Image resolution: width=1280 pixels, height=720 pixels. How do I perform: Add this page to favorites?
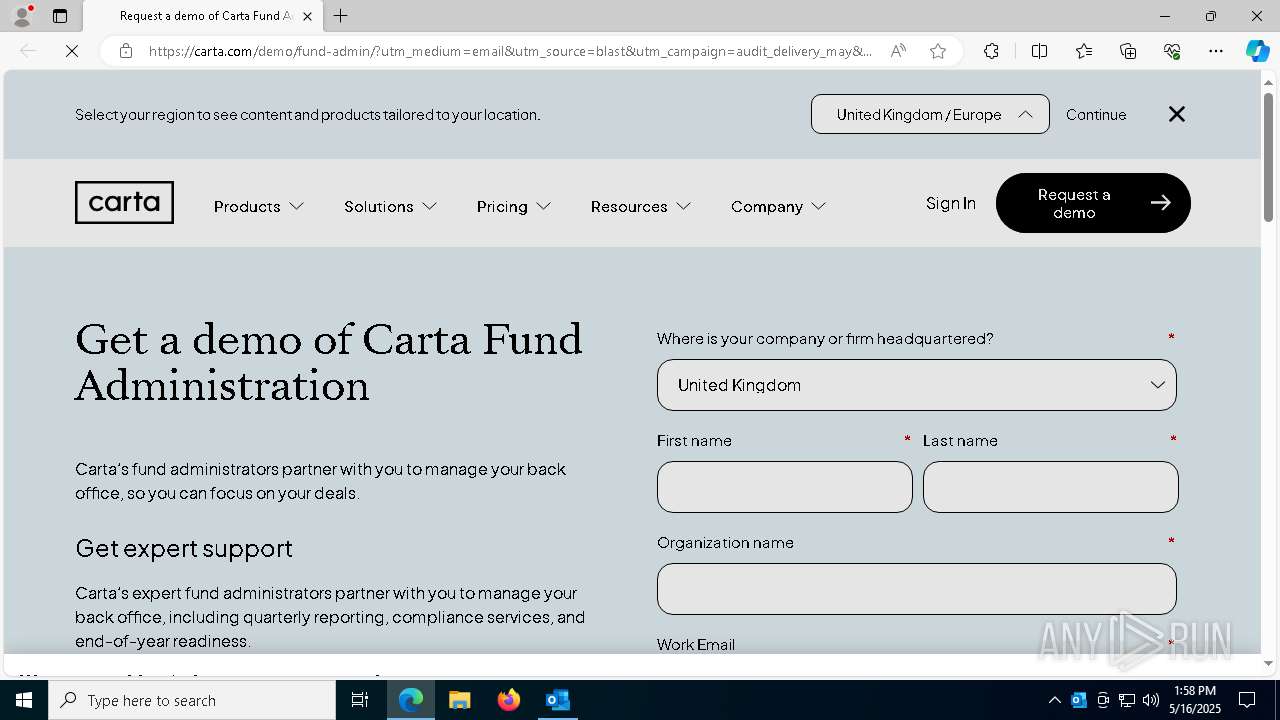tap(938, 51)
